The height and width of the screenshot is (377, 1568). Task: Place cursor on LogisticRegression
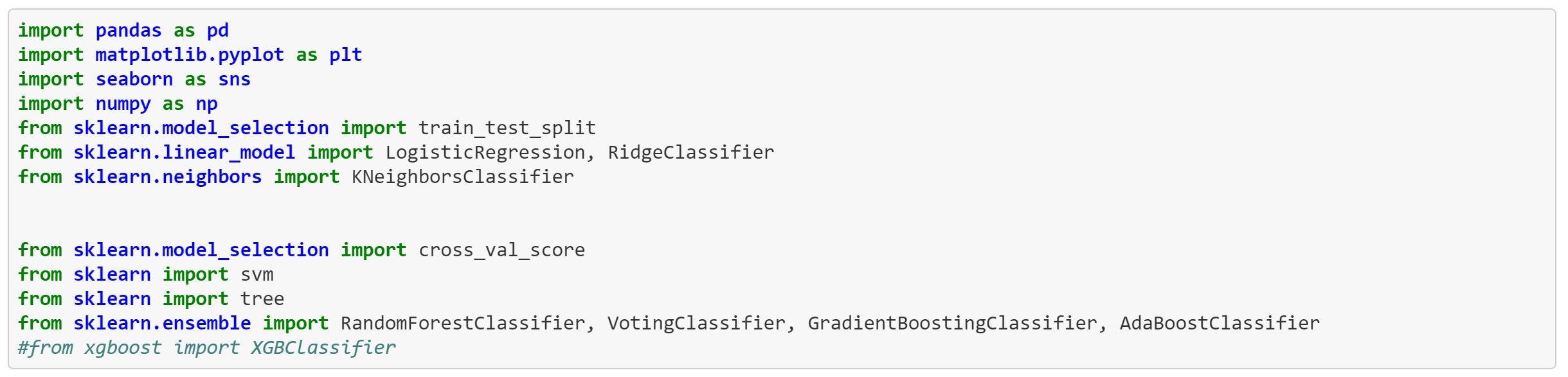[x=485, y=153]
